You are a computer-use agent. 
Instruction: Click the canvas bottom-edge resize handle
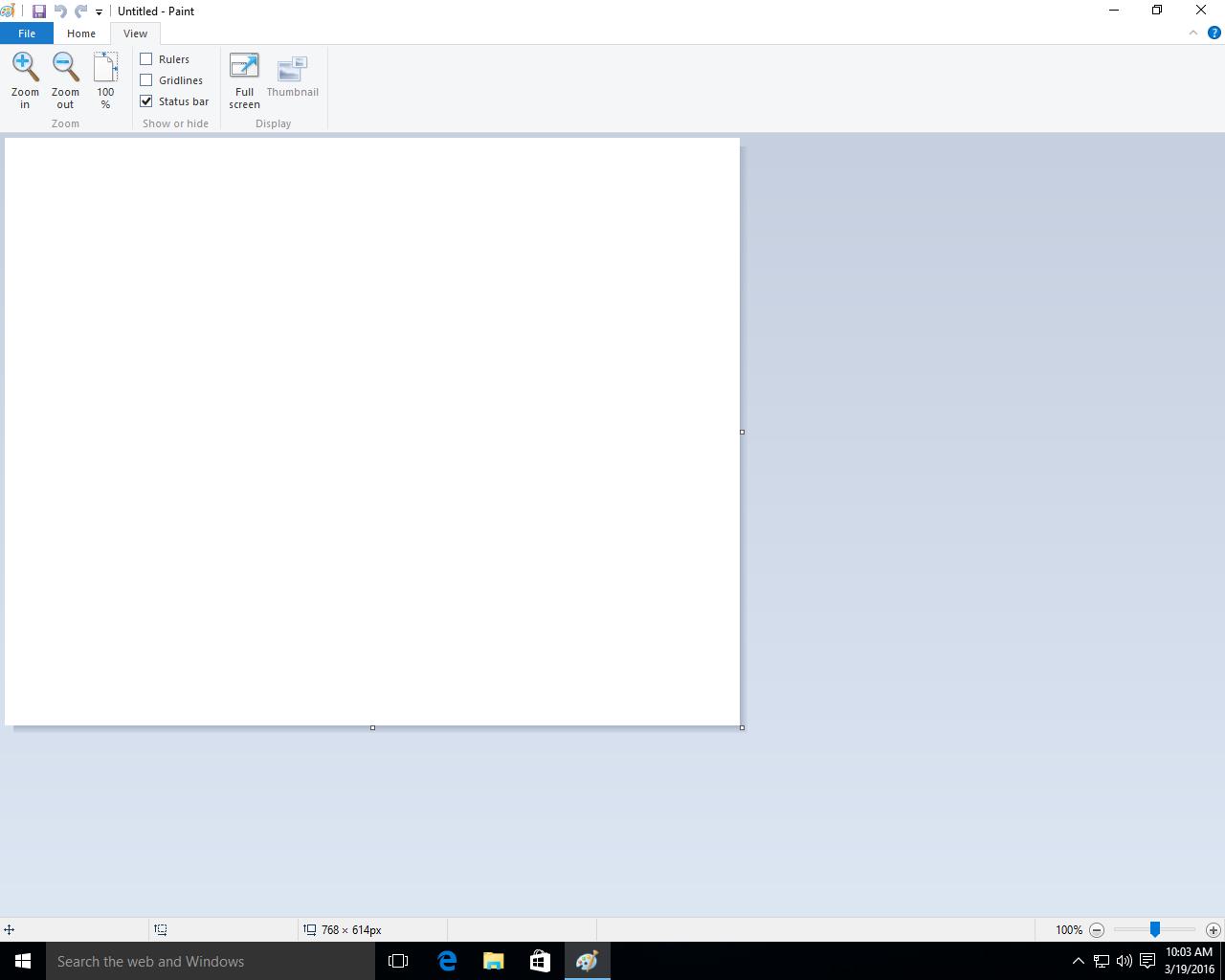click(372, 727)
